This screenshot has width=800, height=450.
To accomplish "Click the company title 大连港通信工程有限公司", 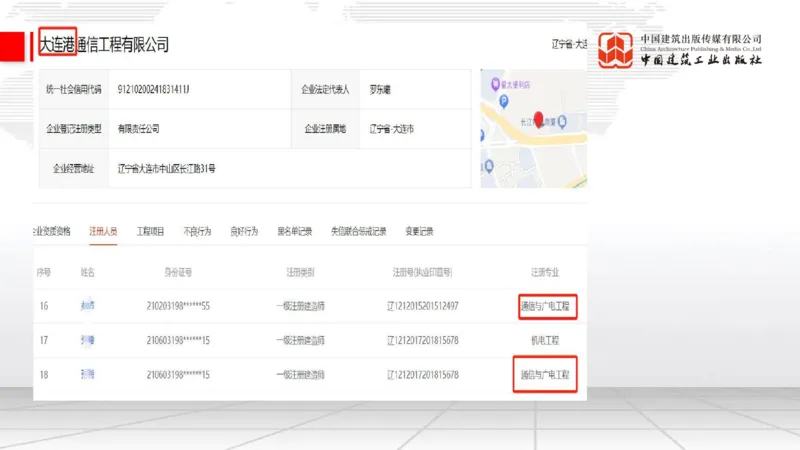I will [104, 44].
